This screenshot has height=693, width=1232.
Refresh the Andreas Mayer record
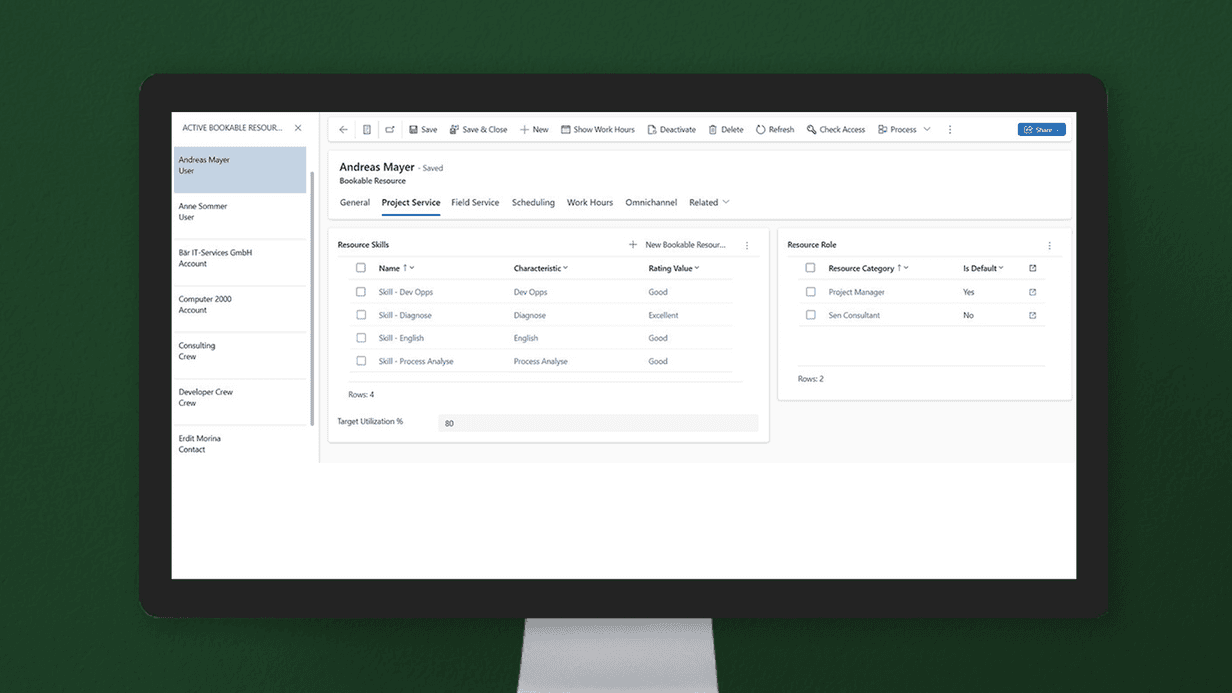click(x=775, y=130)
